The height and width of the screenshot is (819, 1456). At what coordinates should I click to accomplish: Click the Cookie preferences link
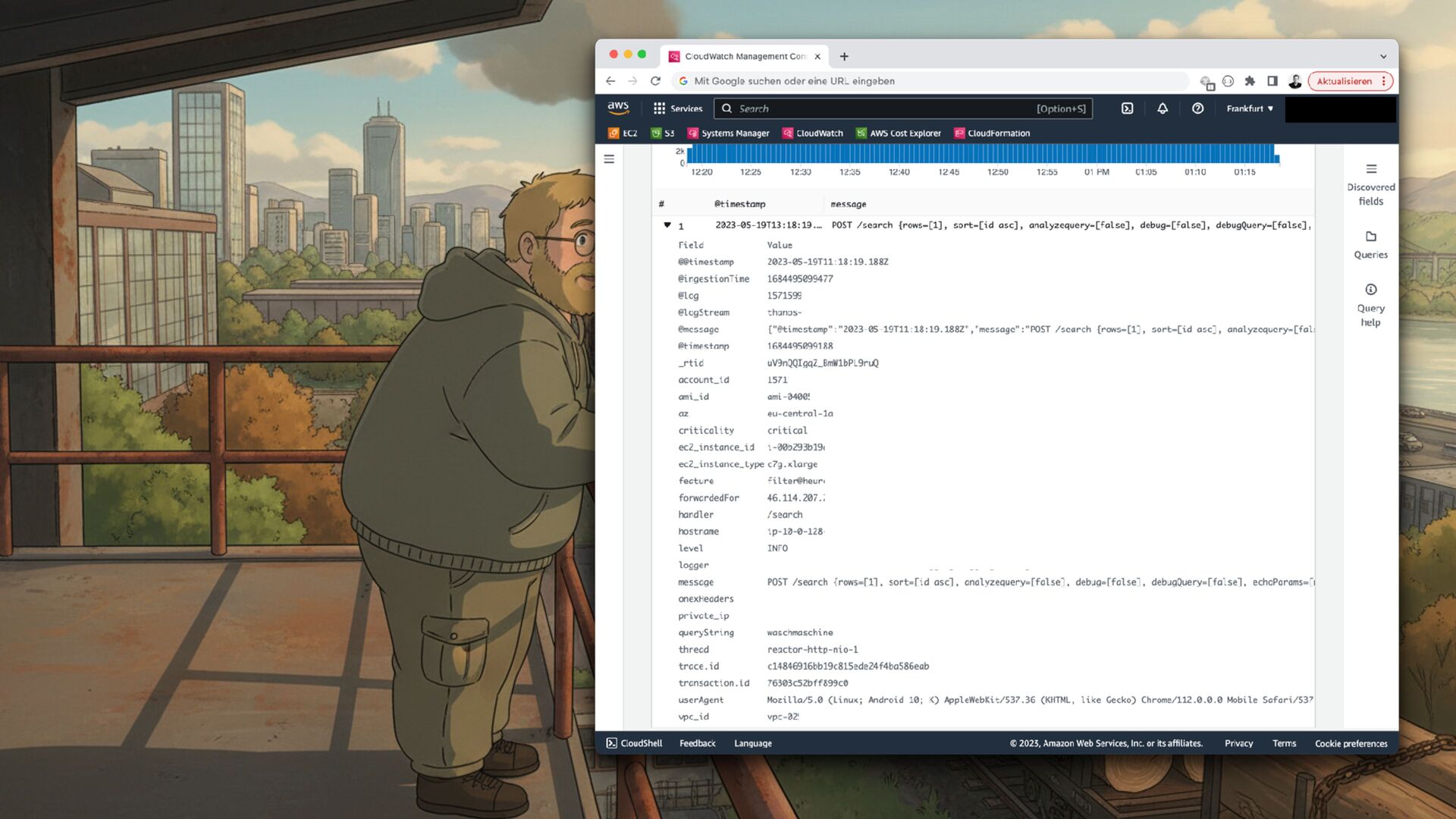pyautogui.click(x=1351, y=743)
